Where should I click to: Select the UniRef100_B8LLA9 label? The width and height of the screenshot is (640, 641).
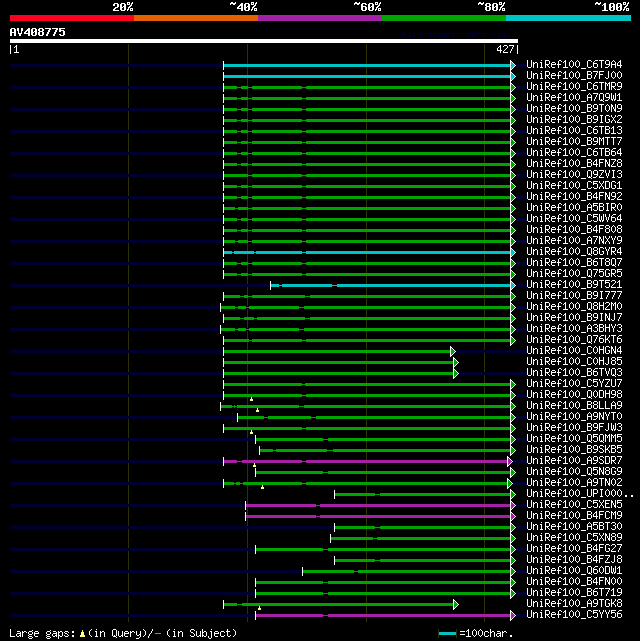(x=574, y=406)
